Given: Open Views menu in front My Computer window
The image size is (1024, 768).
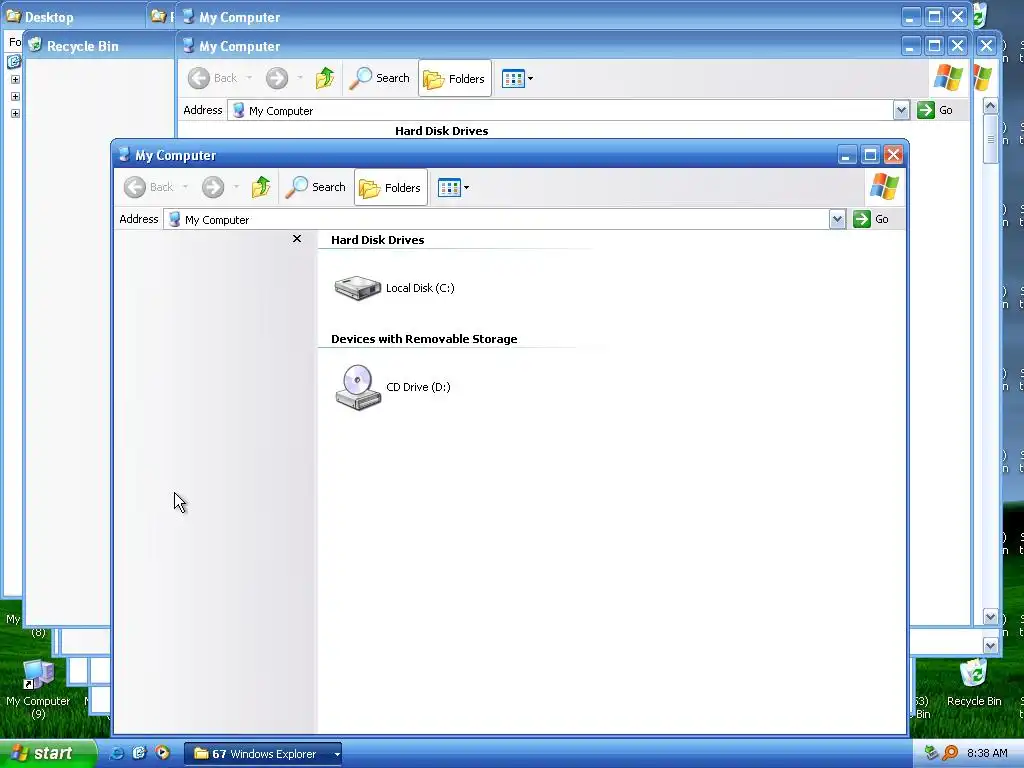Looking at the screenshot, I should click(453, 187).
